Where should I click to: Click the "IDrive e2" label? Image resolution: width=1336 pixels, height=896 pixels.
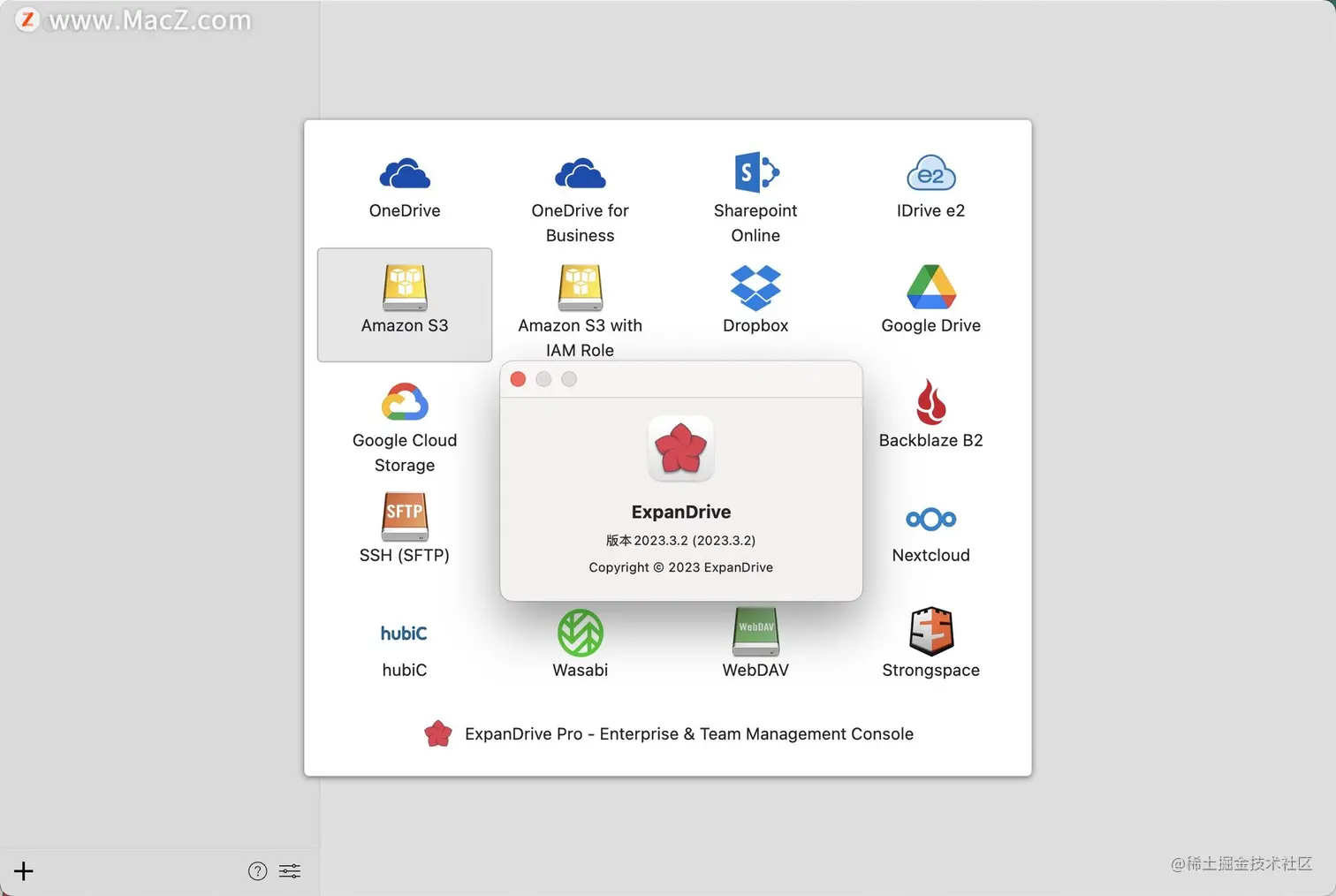click(931, 210)
